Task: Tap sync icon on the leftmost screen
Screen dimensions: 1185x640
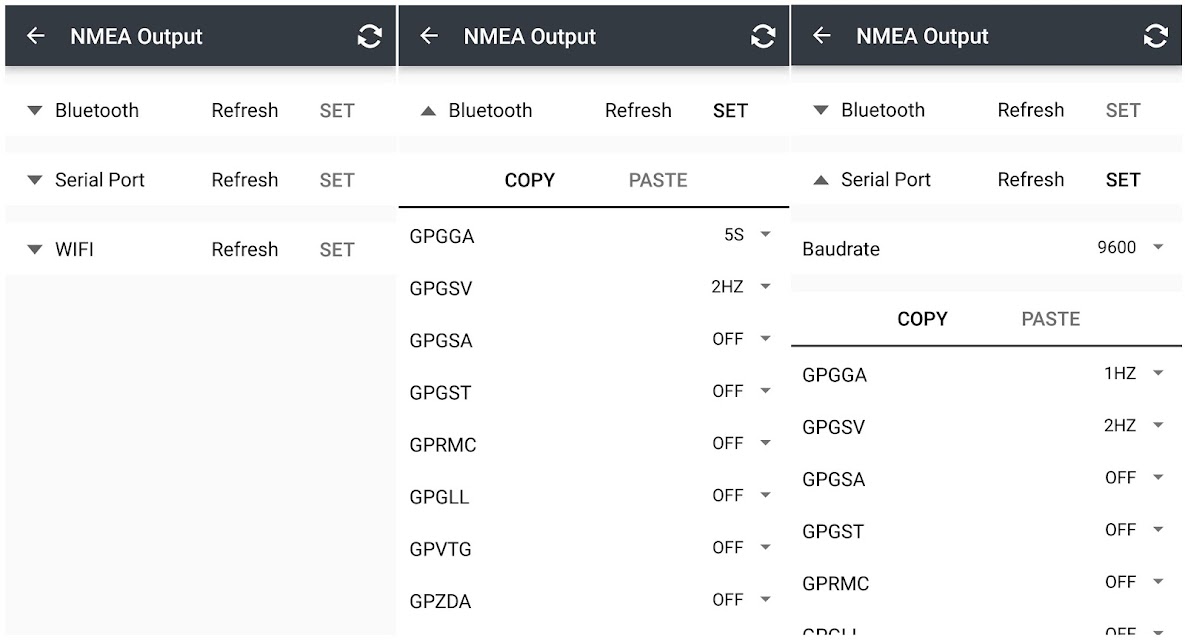Action: (370, 37)
